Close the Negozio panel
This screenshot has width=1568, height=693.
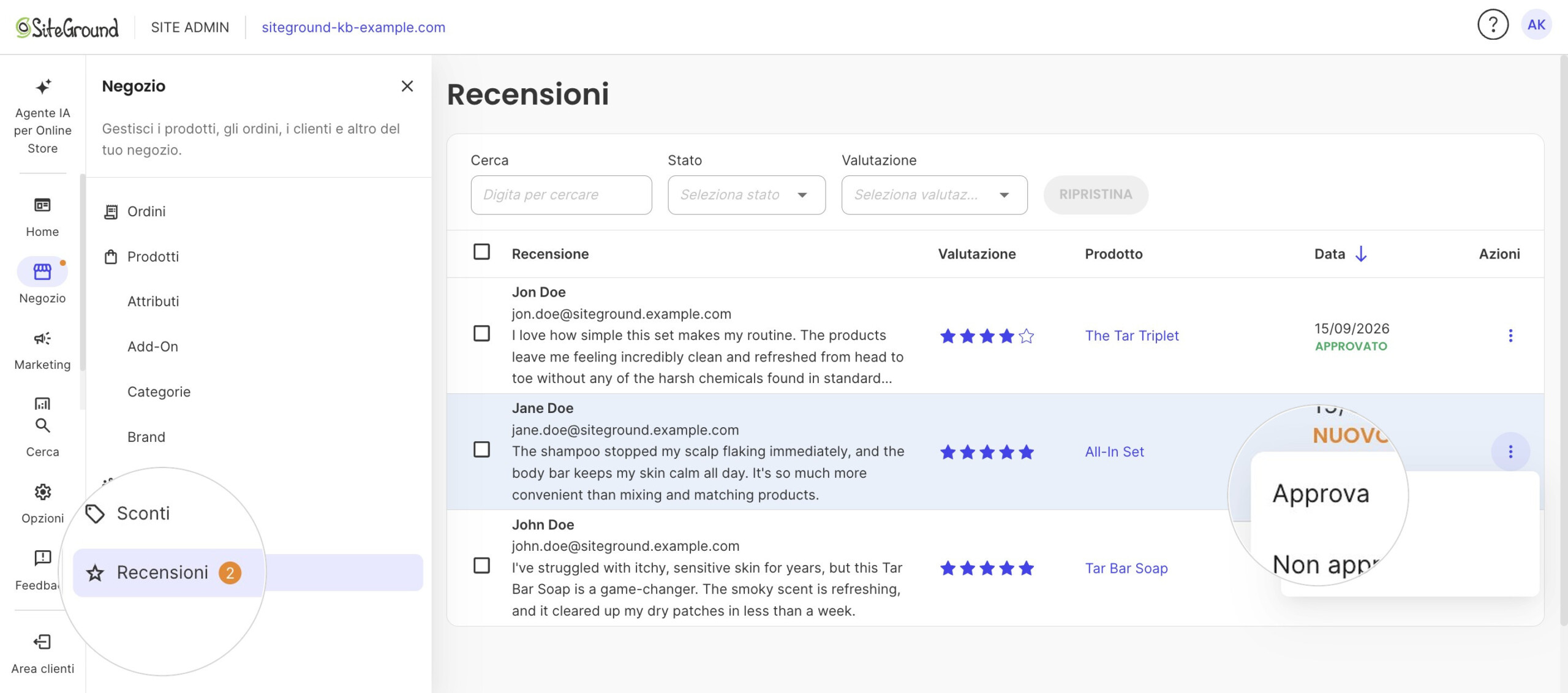(x=407, y=86)
